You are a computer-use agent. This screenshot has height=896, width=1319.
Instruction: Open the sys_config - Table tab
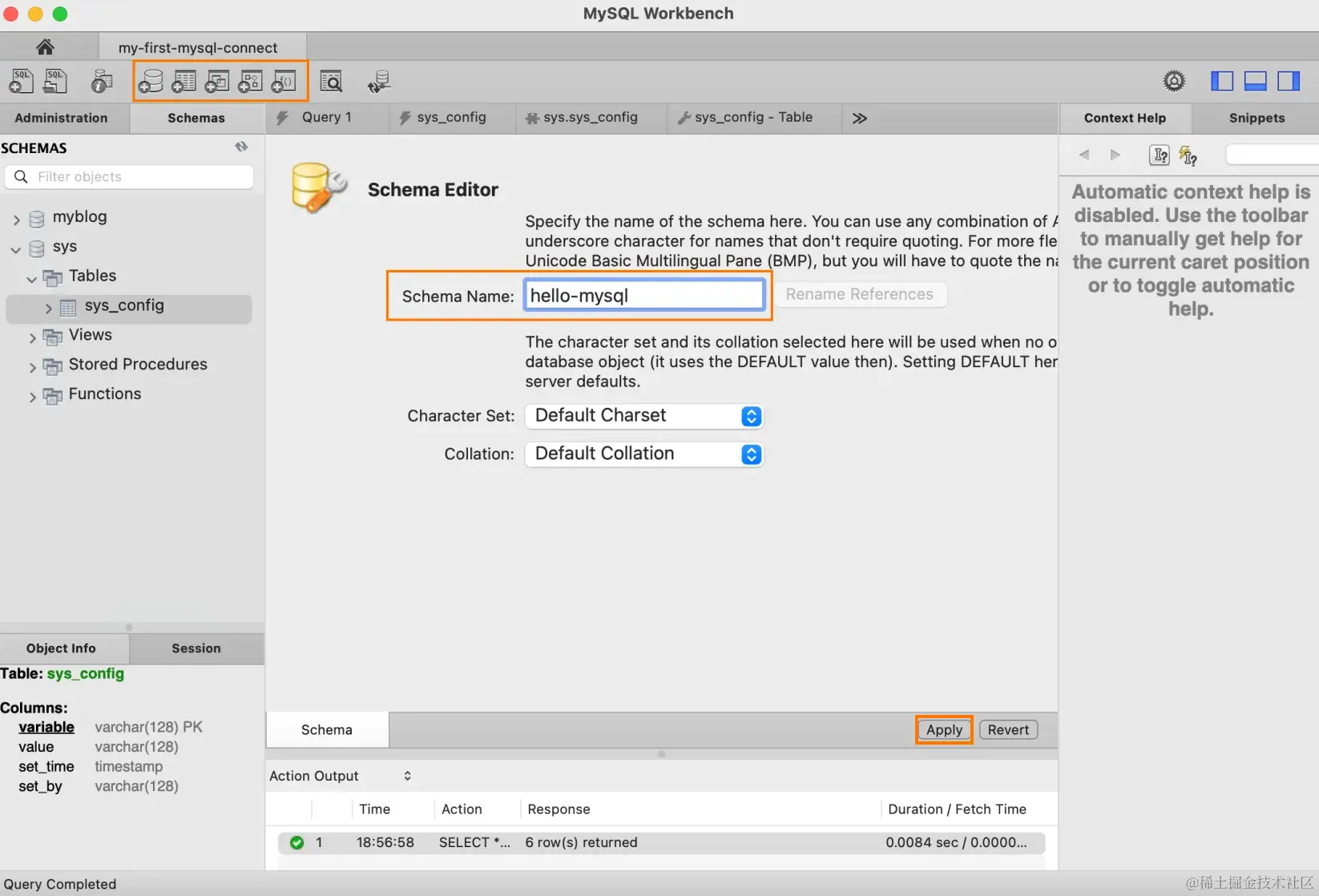tap(753, 117)
